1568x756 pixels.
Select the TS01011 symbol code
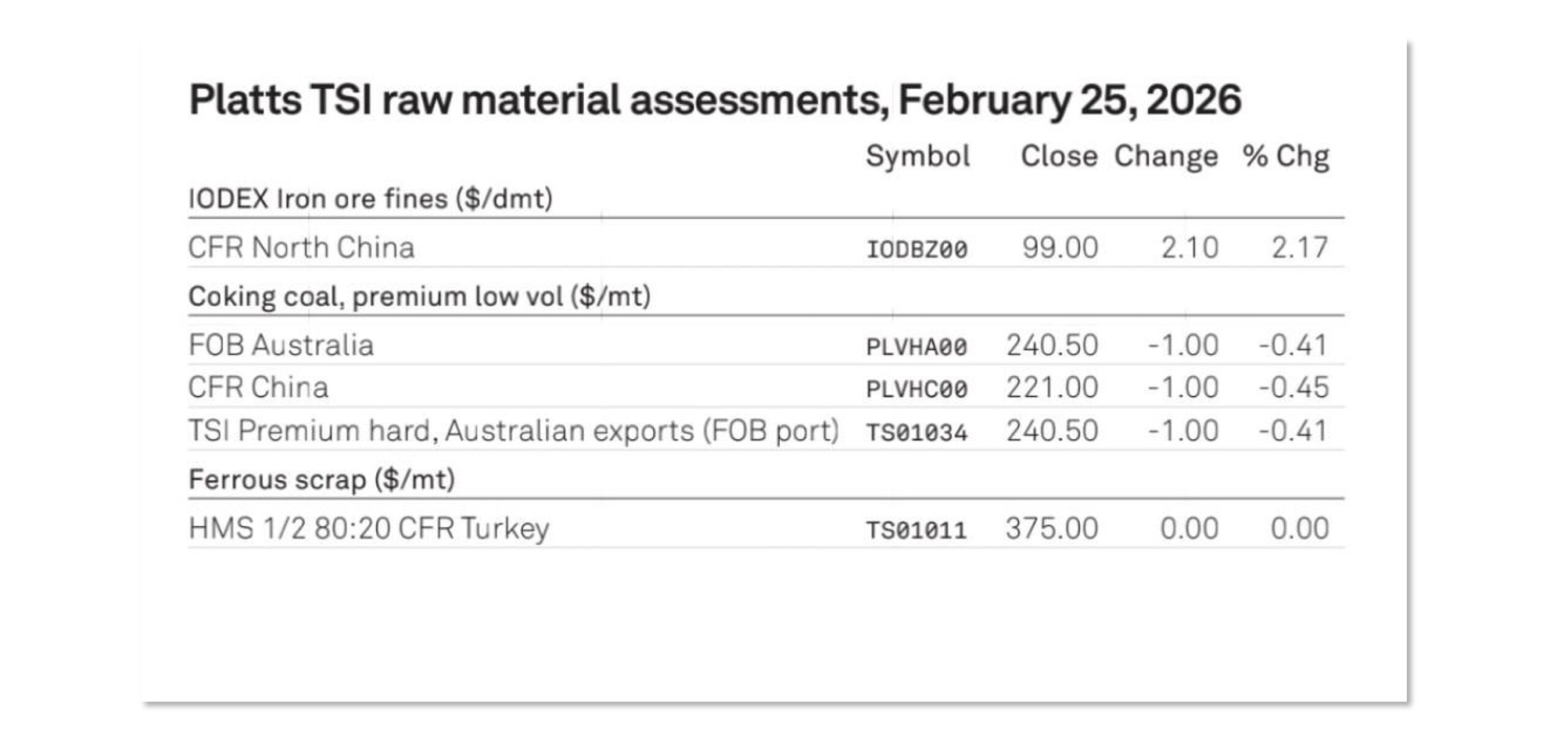(x=916, y=530)
